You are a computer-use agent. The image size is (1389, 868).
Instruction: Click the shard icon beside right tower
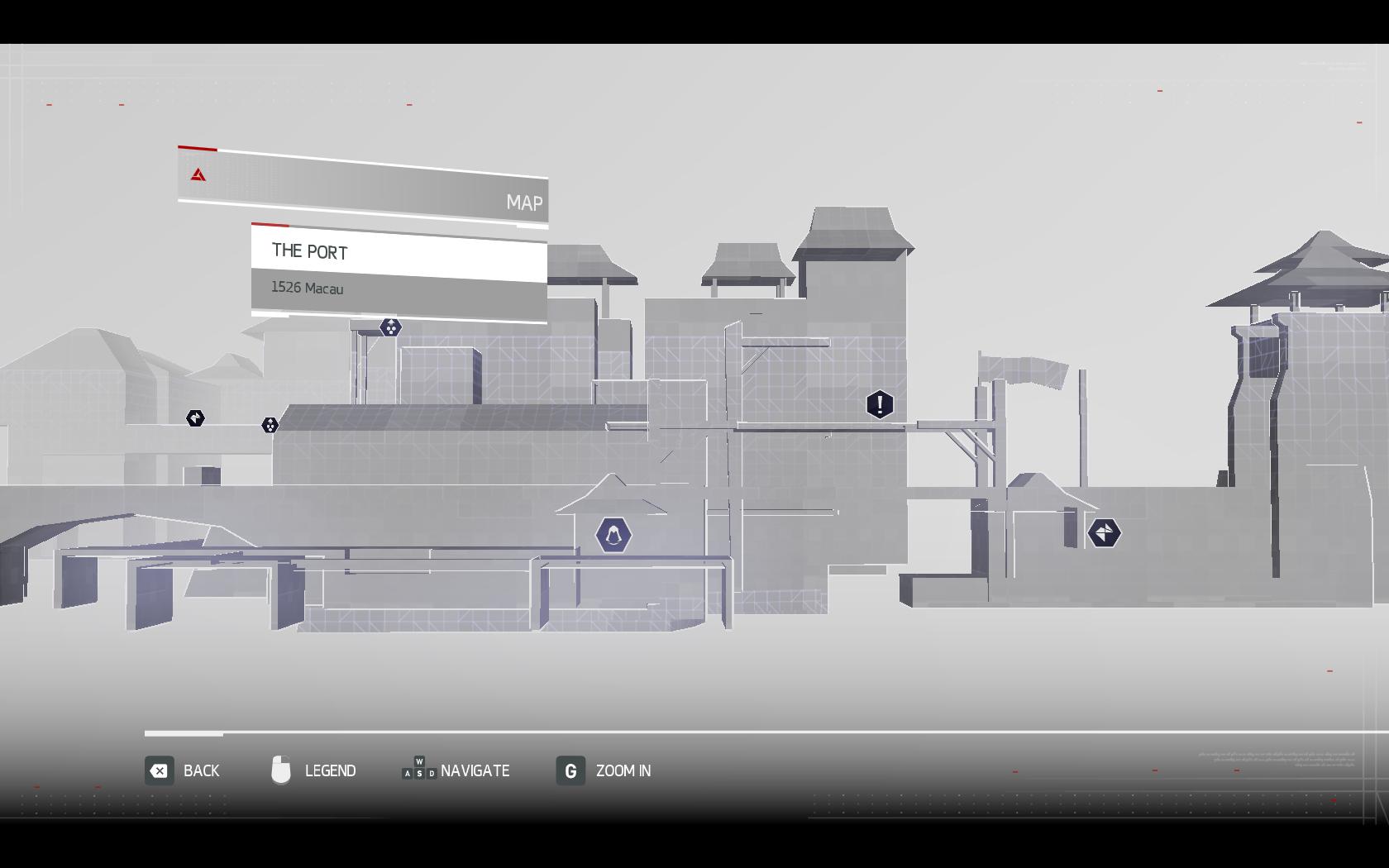pos(1104,533)
